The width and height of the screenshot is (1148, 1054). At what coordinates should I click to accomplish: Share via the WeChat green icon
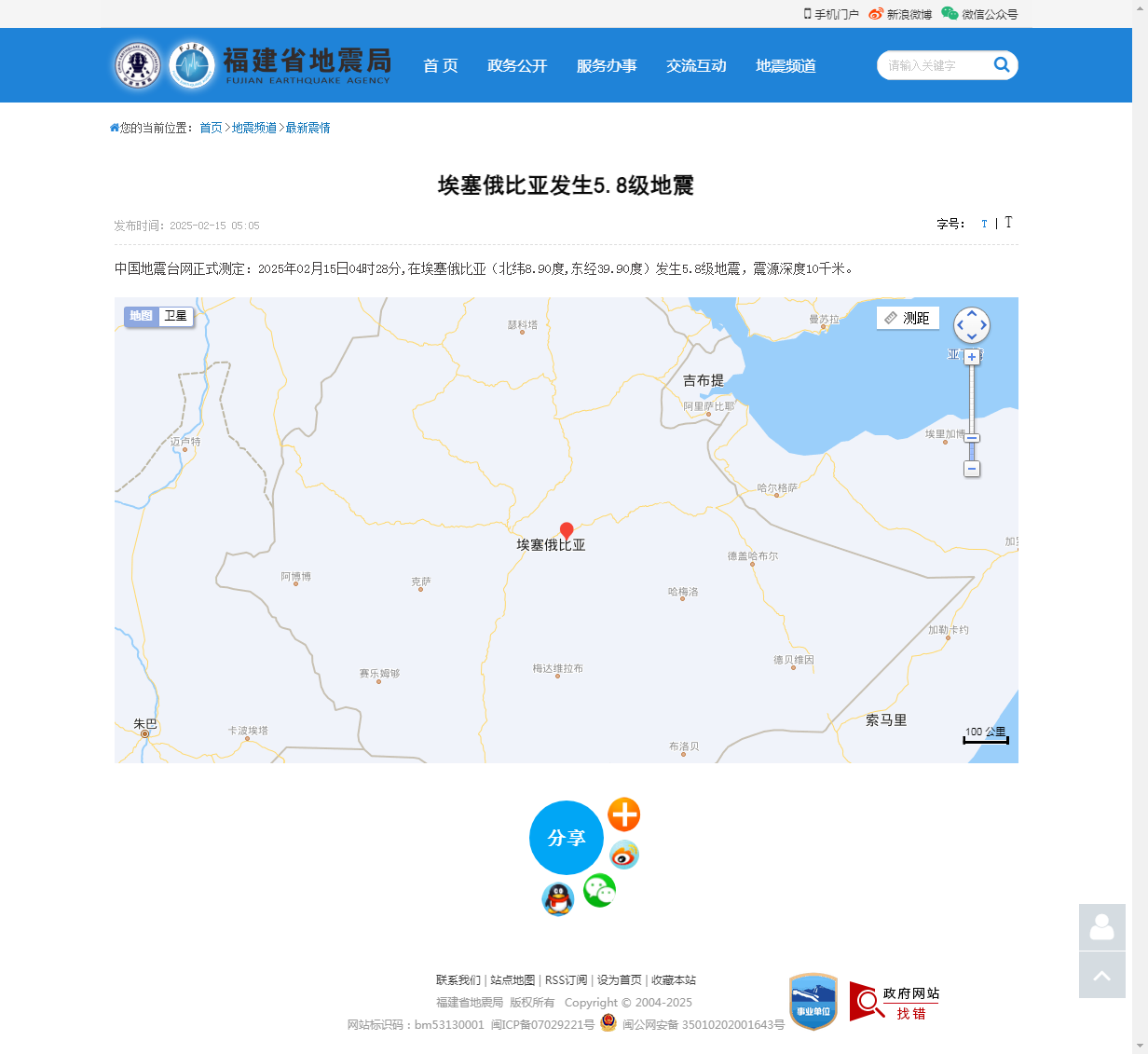tap(599, 891)
